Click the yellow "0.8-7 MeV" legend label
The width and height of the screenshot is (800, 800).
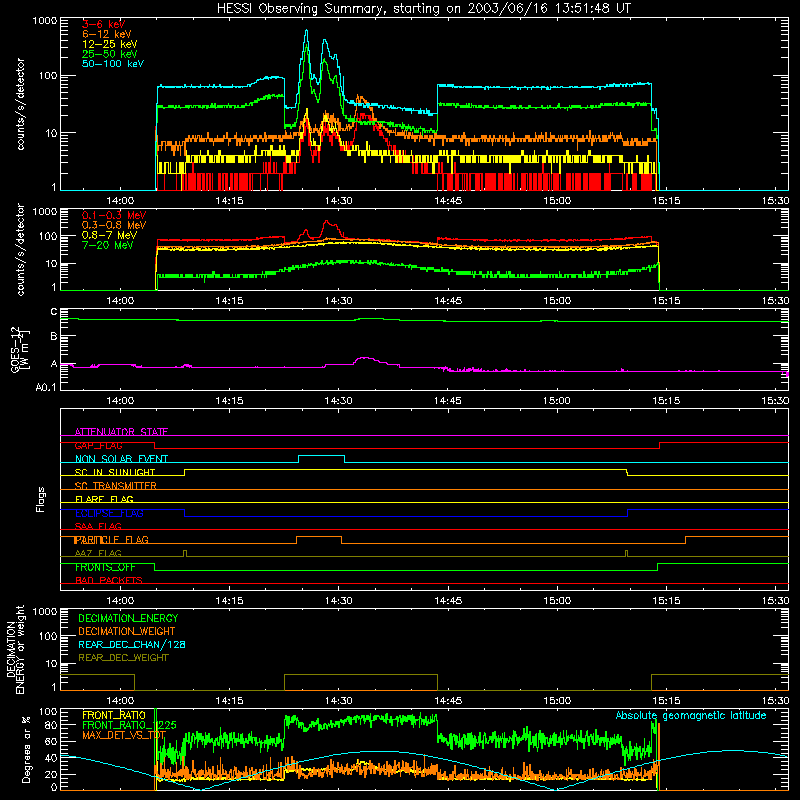(109, 235)
